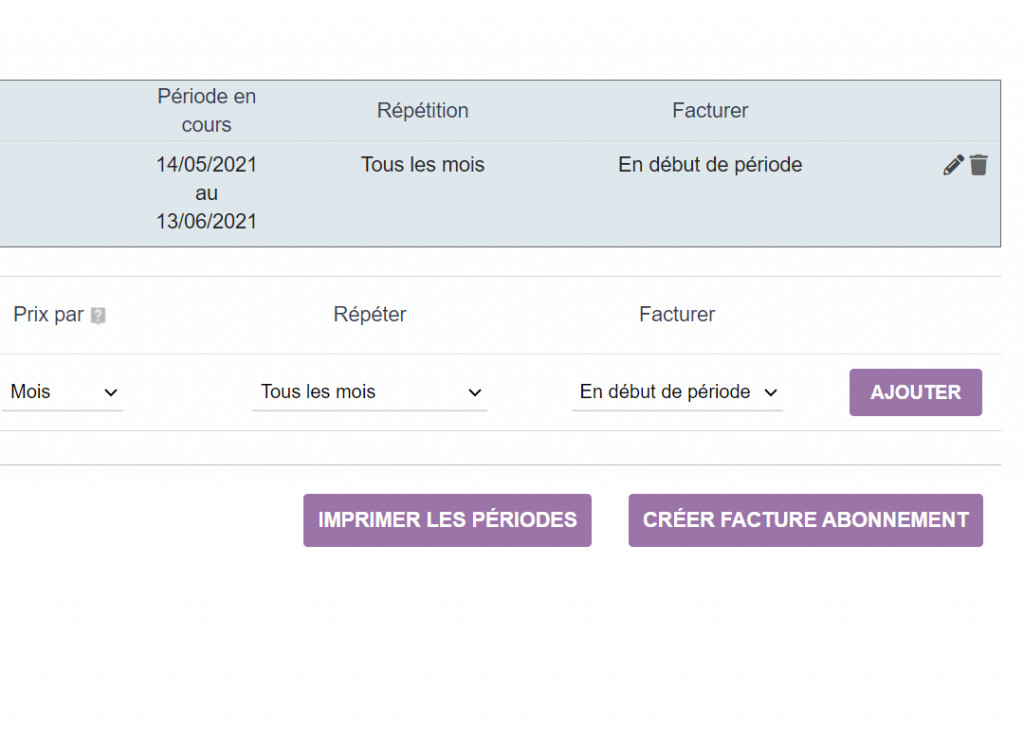Click the help icon beside Prix par
Viewport: 1024px width, 746px height.
pyautogui.click(x=98, y=316)
